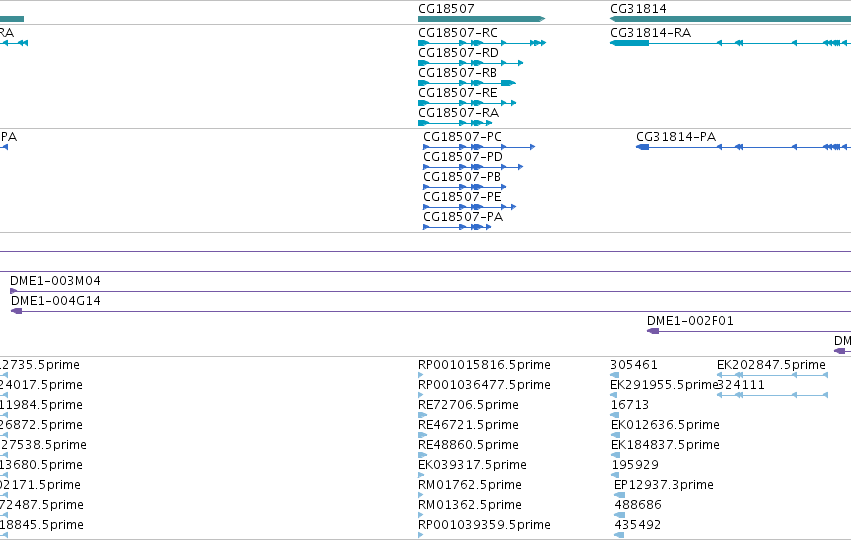Click feature 324111 label

tap(741, 385)
